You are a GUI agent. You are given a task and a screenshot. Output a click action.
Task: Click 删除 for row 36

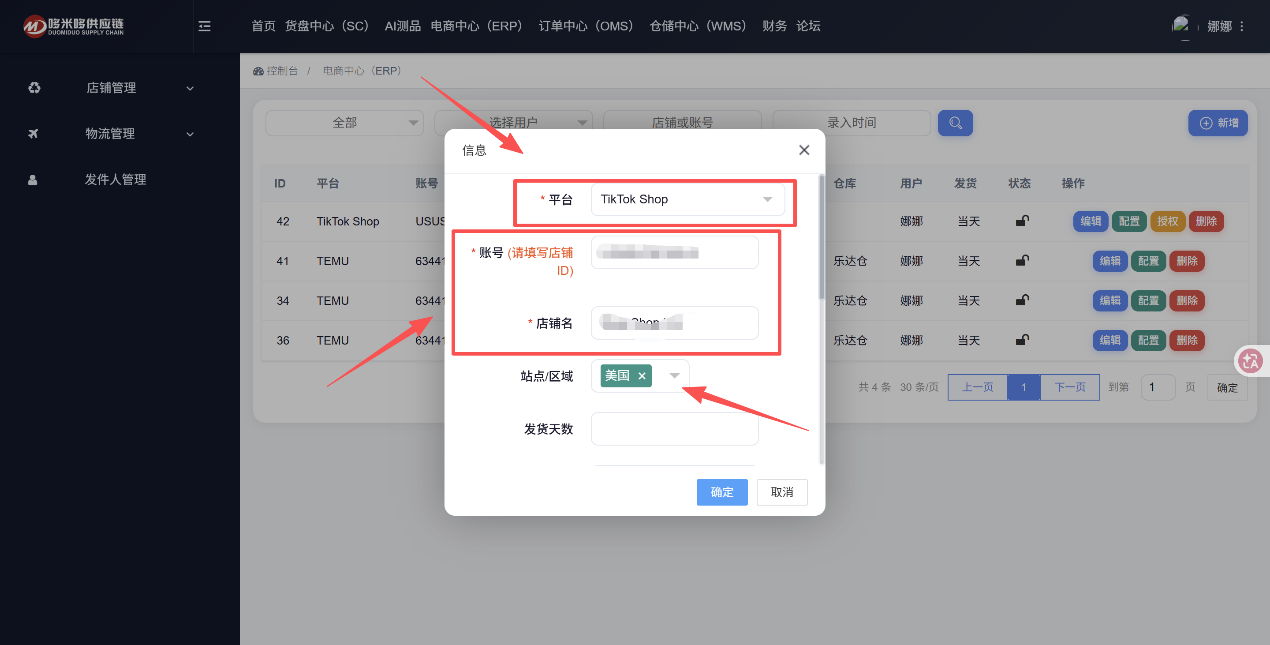click(1187, 340)
